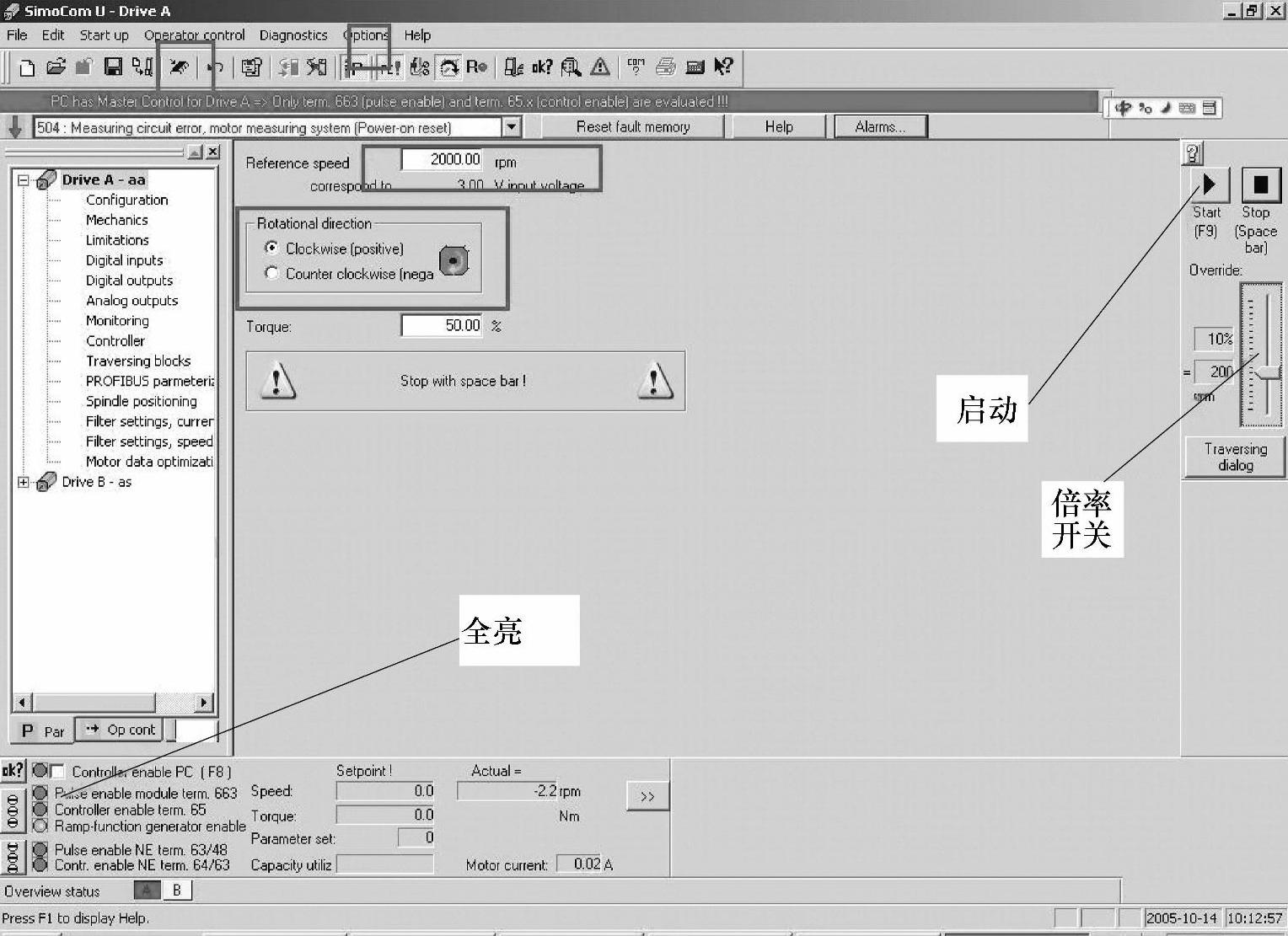Screen dimensions: 1288x936
Task: Select overview status tab B
Action: tap(176, 890)
